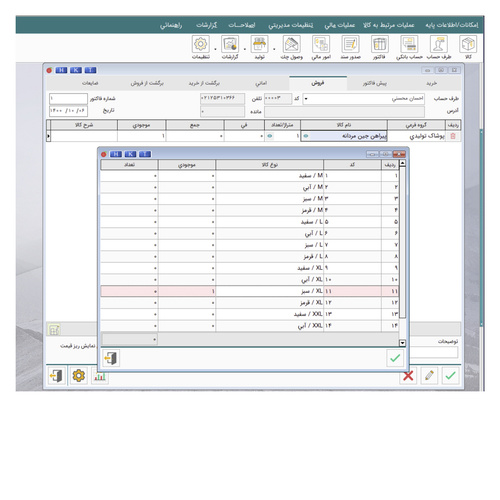Open the وصول چک toolbar icon

pos(292,44)
